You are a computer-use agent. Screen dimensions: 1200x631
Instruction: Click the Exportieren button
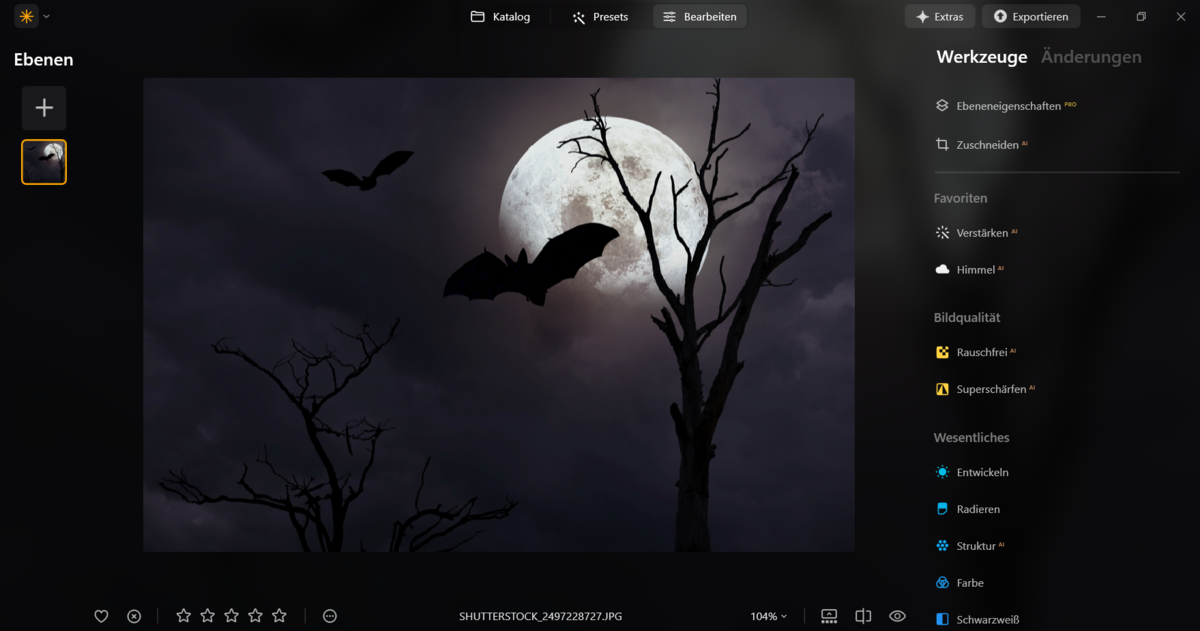1031,17
